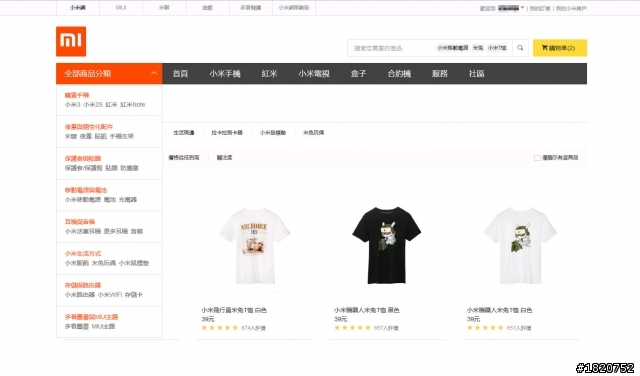Select 存儲卡 in the sidebar
This screenshot has height=376, width=640.
[134, 294]
